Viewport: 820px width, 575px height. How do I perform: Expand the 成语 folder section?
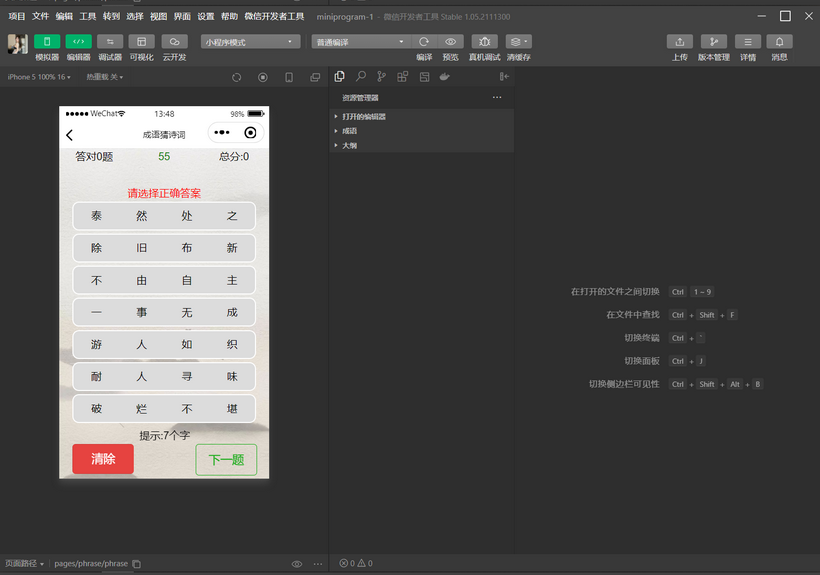422,131
